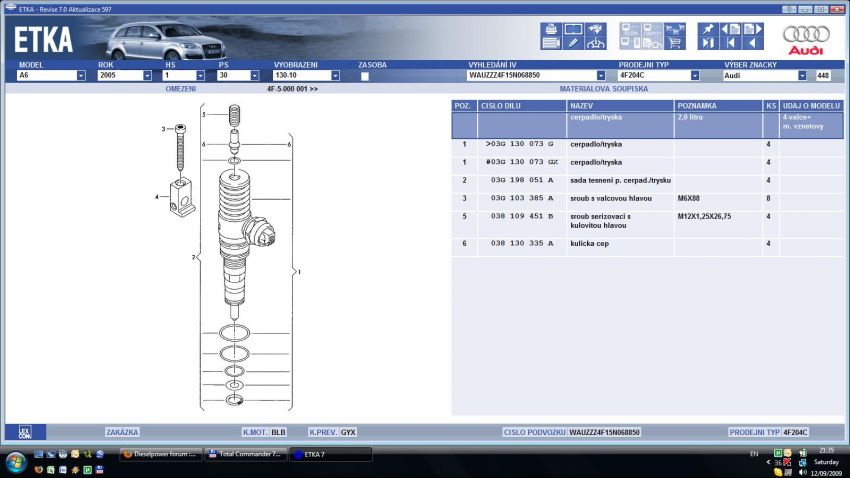Click the skip-to-first arrow icon

pos(731,43)
